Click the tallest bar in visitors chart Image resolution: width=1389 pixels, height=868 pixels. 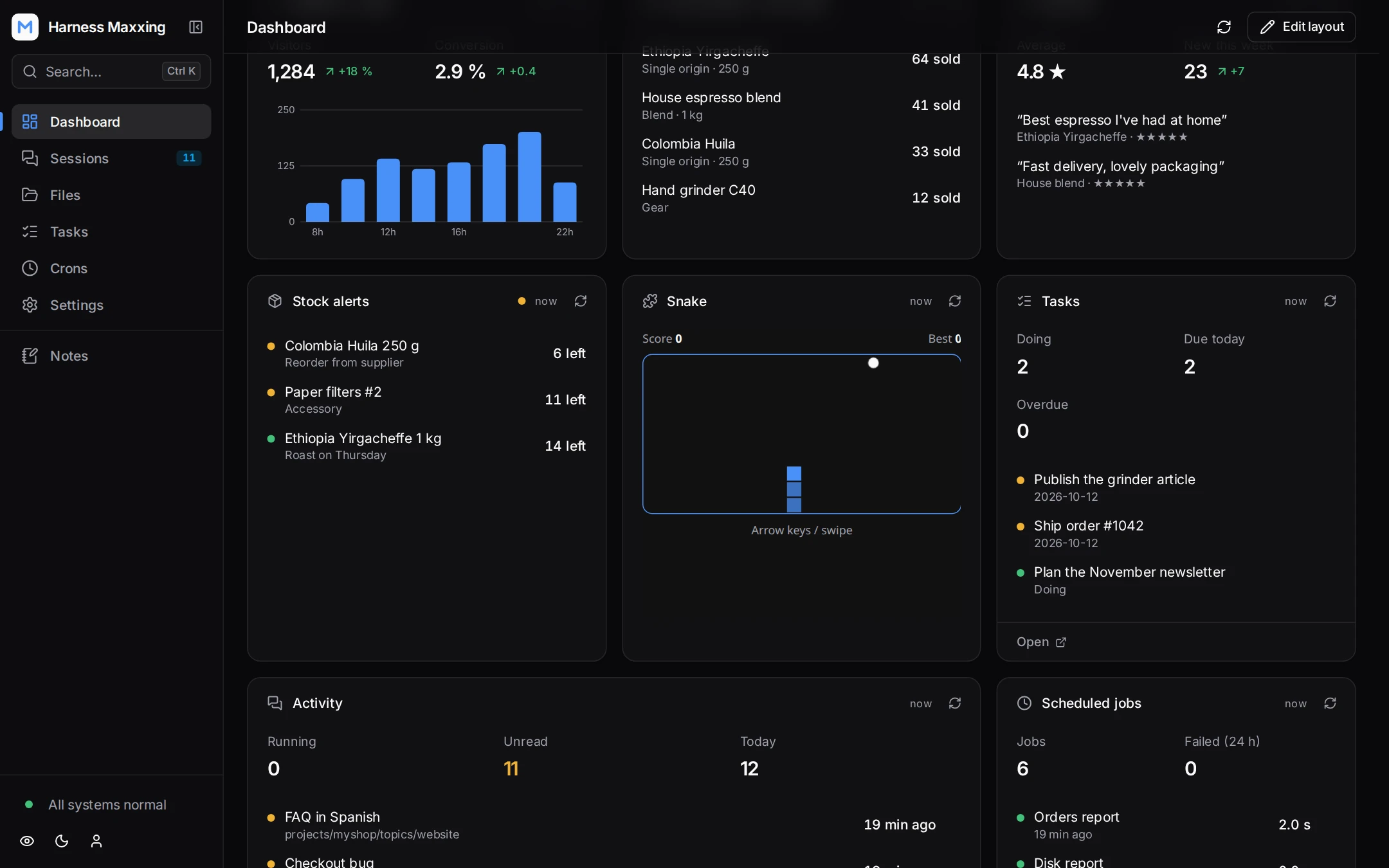(x=529, y=177)
